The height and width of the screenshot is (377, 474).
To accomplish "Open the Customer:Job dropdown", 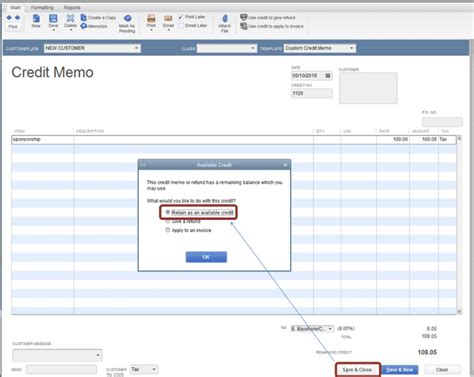I will point(136,48).
